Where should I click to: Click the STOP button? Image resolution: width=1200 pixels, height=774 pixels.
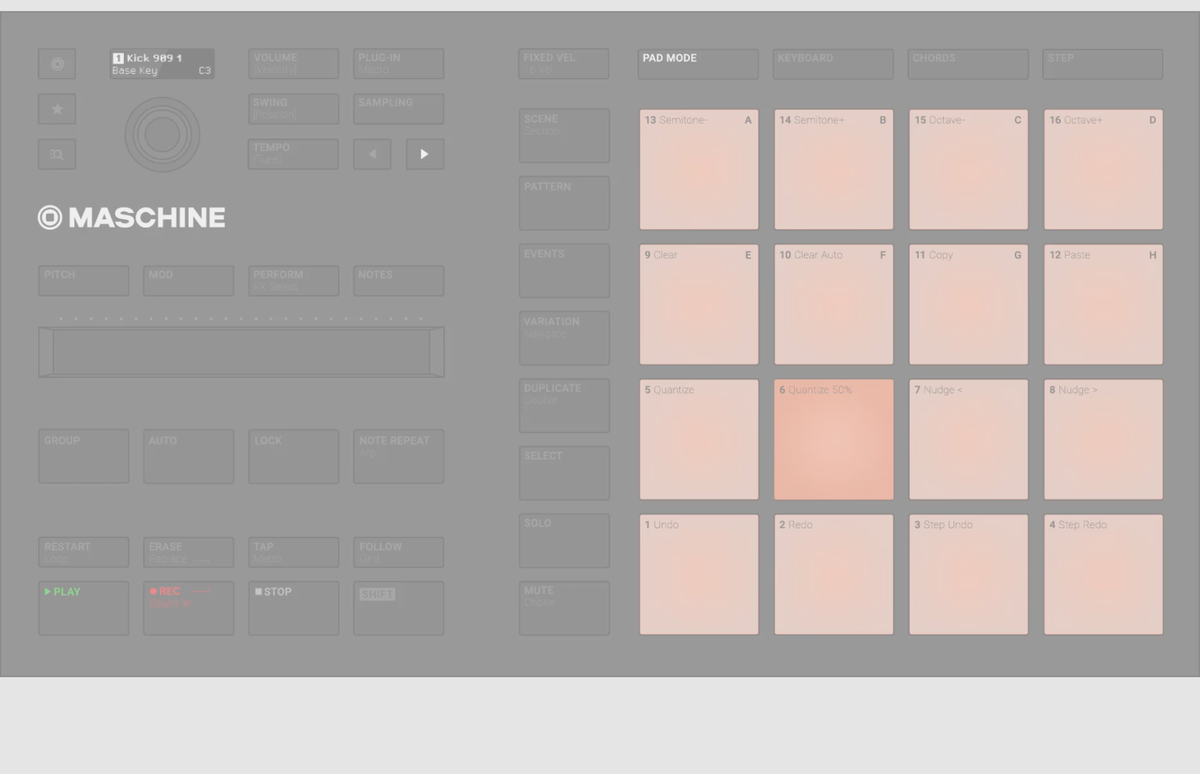coord(294,609)
